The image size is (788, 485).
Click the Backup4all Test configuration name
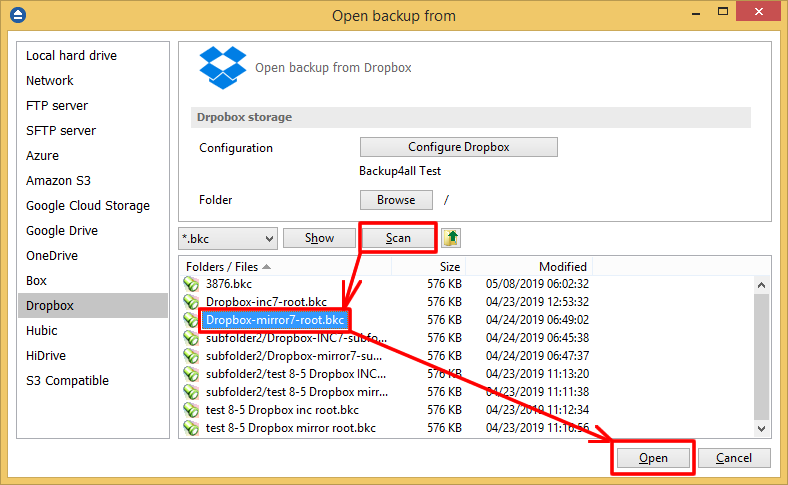coord(400,171)
